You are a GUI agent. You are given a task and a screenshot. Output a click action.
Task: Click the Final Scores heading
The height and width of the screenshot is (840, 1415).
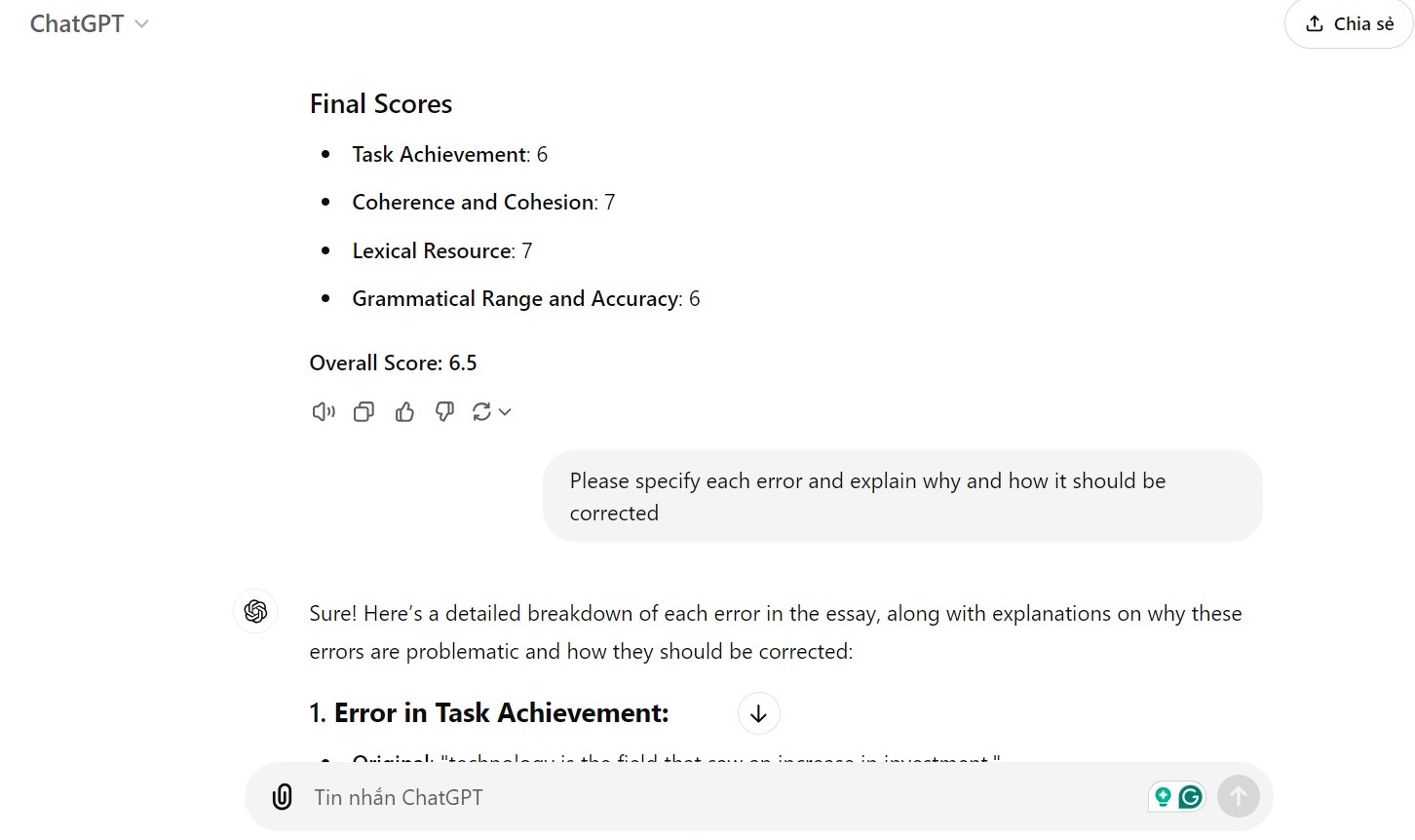381,104
